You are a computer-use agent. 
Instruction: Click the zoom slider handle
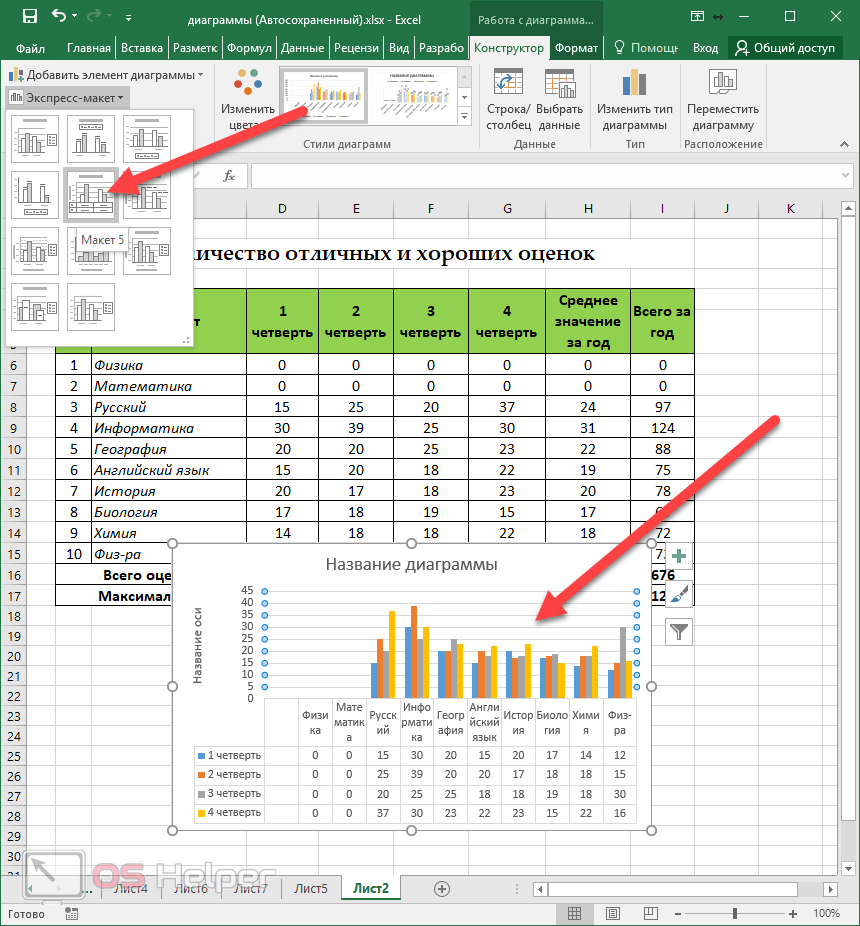coord(735,914)
